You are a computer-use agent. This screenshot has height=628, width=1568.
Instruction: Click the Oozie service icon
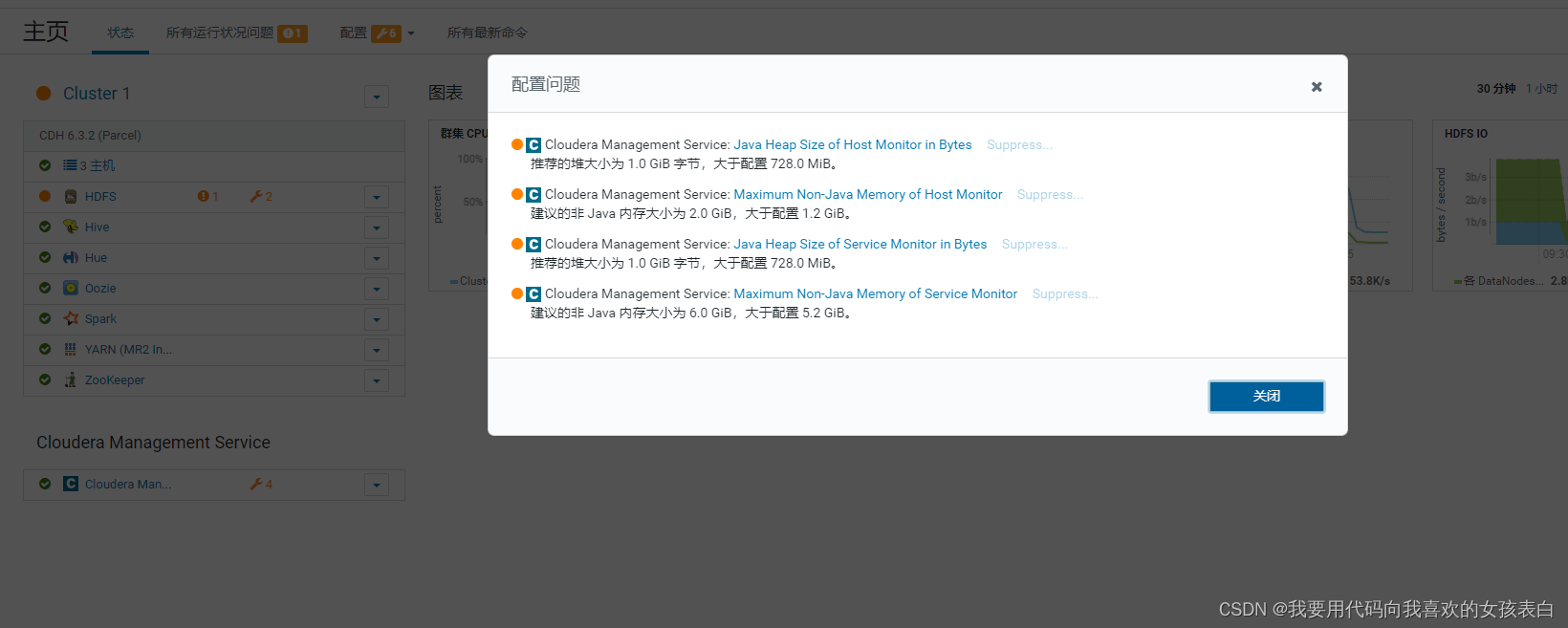[71, 288]
